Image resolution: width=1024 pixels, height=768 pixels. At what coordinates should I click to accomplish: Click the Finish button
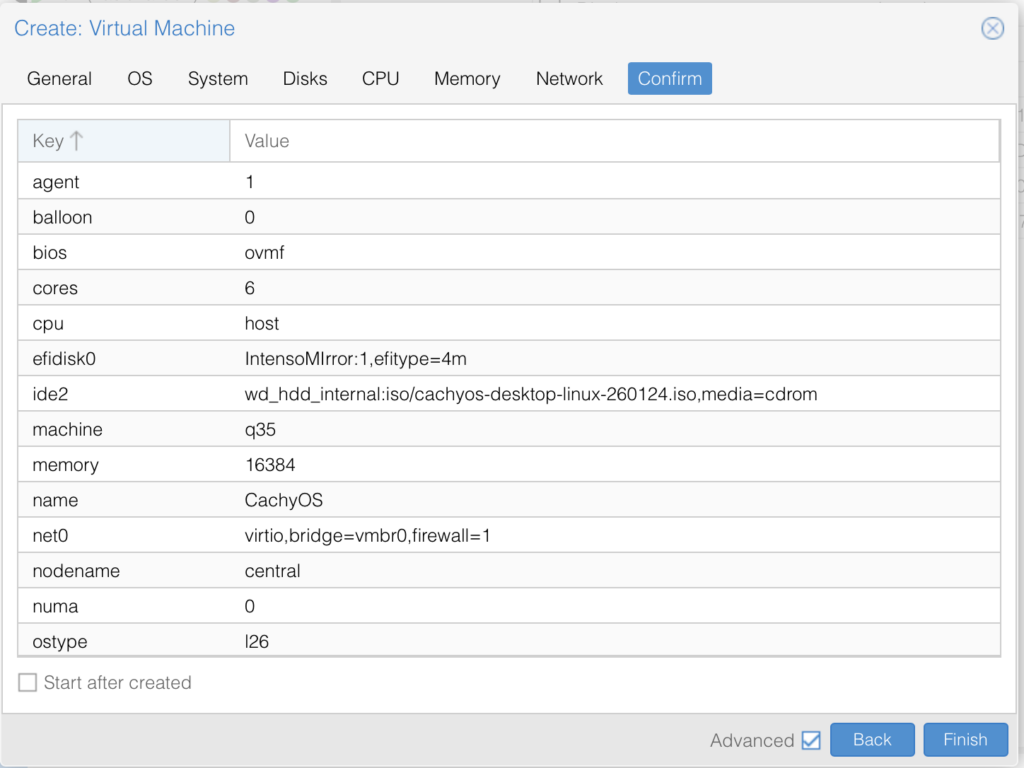pos(965,740)
